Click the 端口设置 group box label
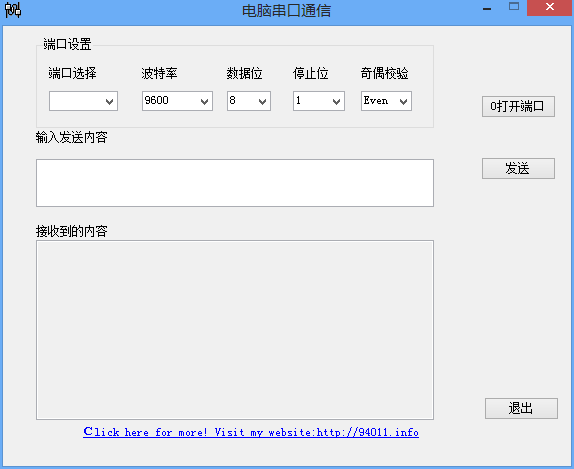Screen dimensions: 574x469 pos(67,44)
